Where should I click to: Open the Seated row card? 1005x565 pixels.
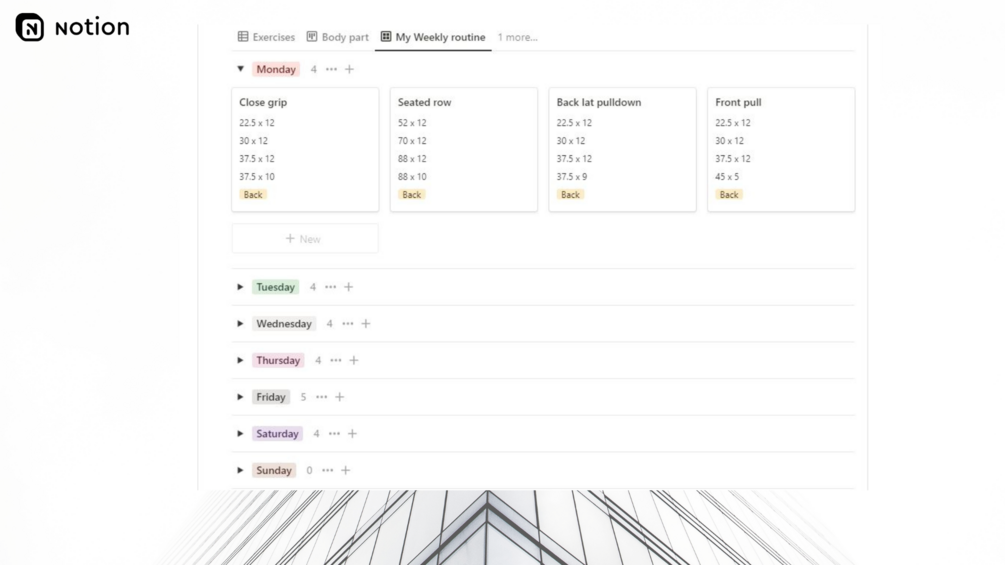(424, 102)
